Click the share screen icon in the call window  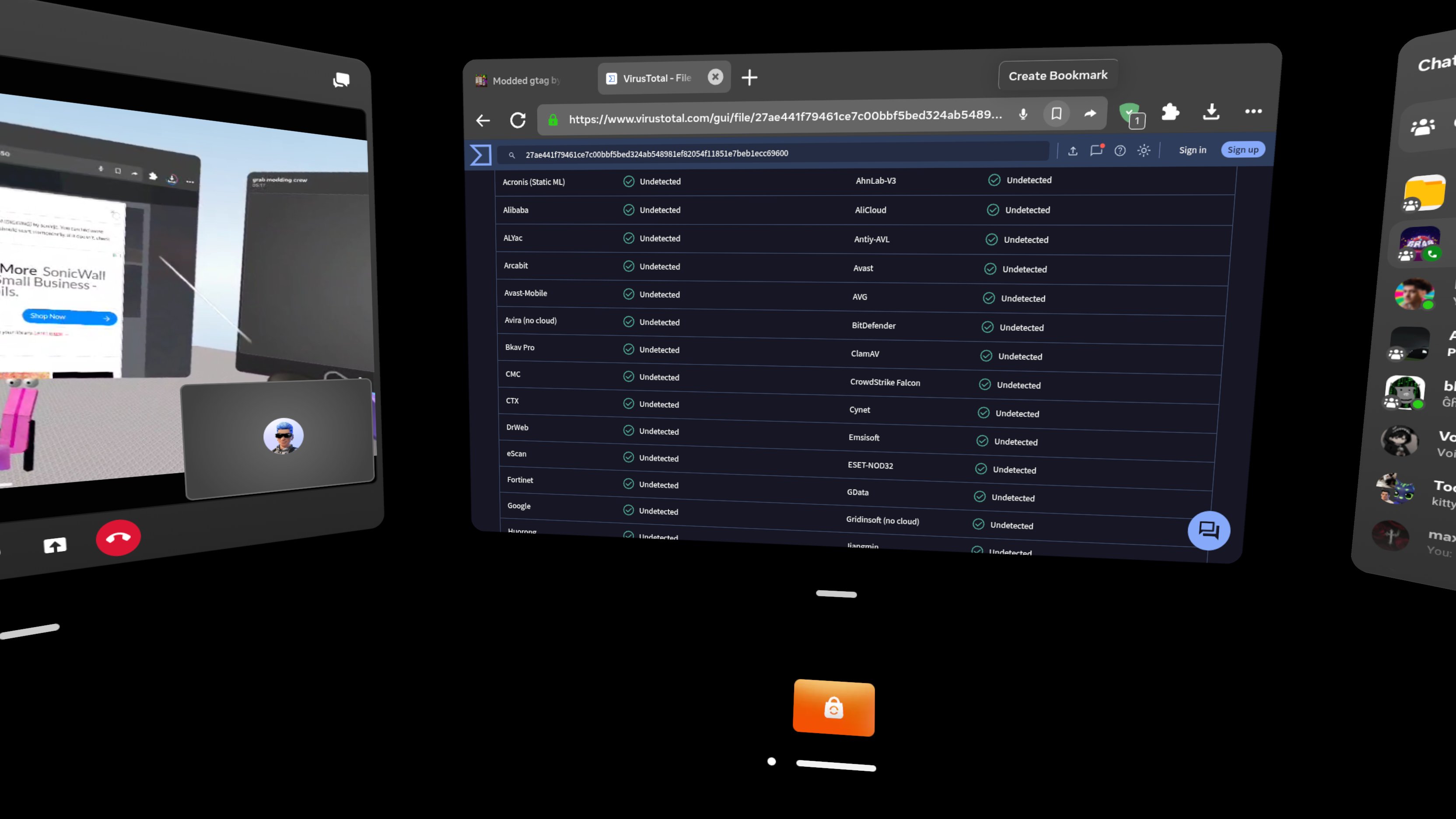pyautogui.click(x=55, y=546)
